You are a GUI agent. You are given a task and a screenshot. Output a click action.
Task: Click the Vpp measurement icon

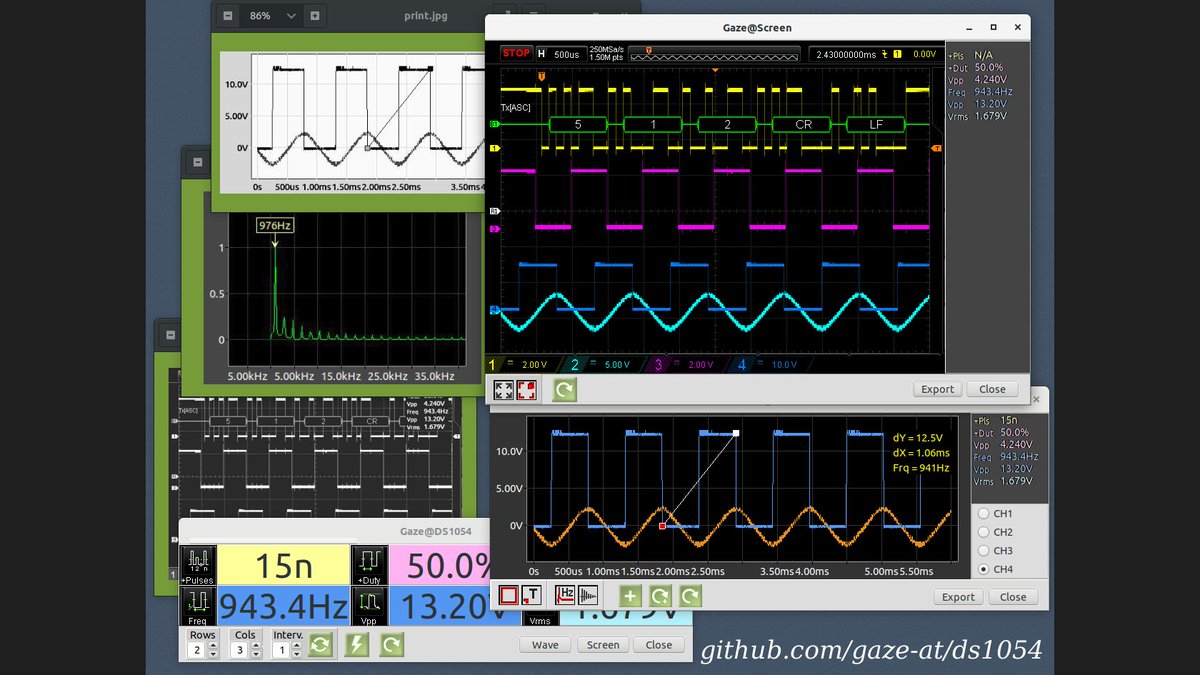click(x=370, y=603)
